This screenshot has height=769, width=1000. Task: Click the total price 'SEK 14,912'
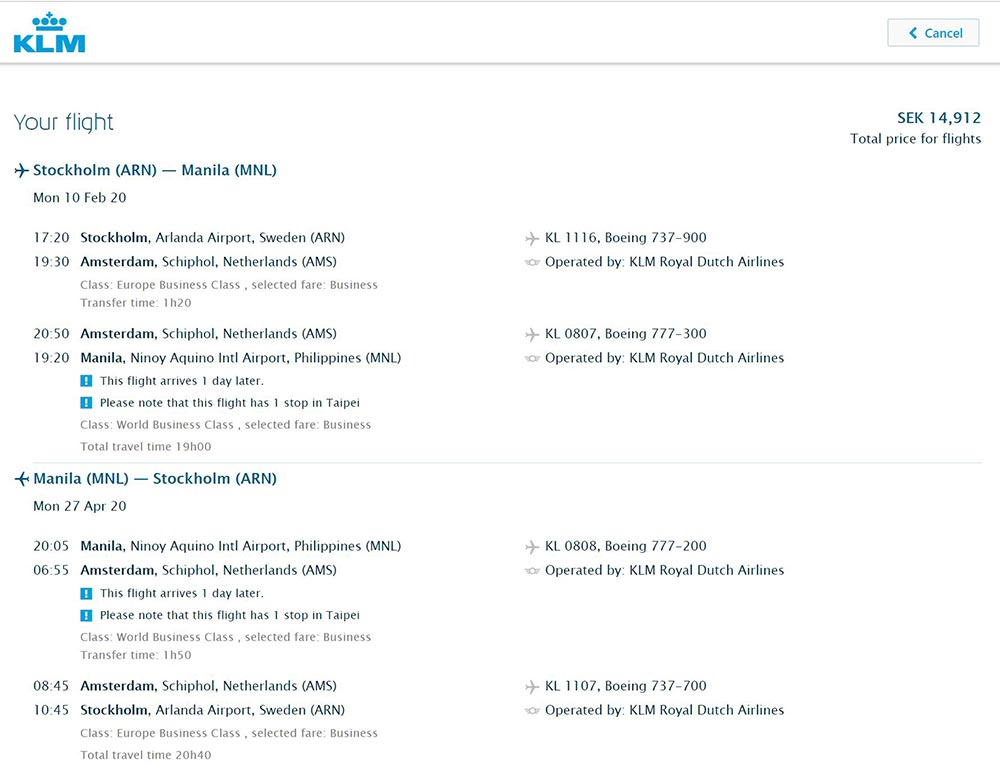click(939, 118)
